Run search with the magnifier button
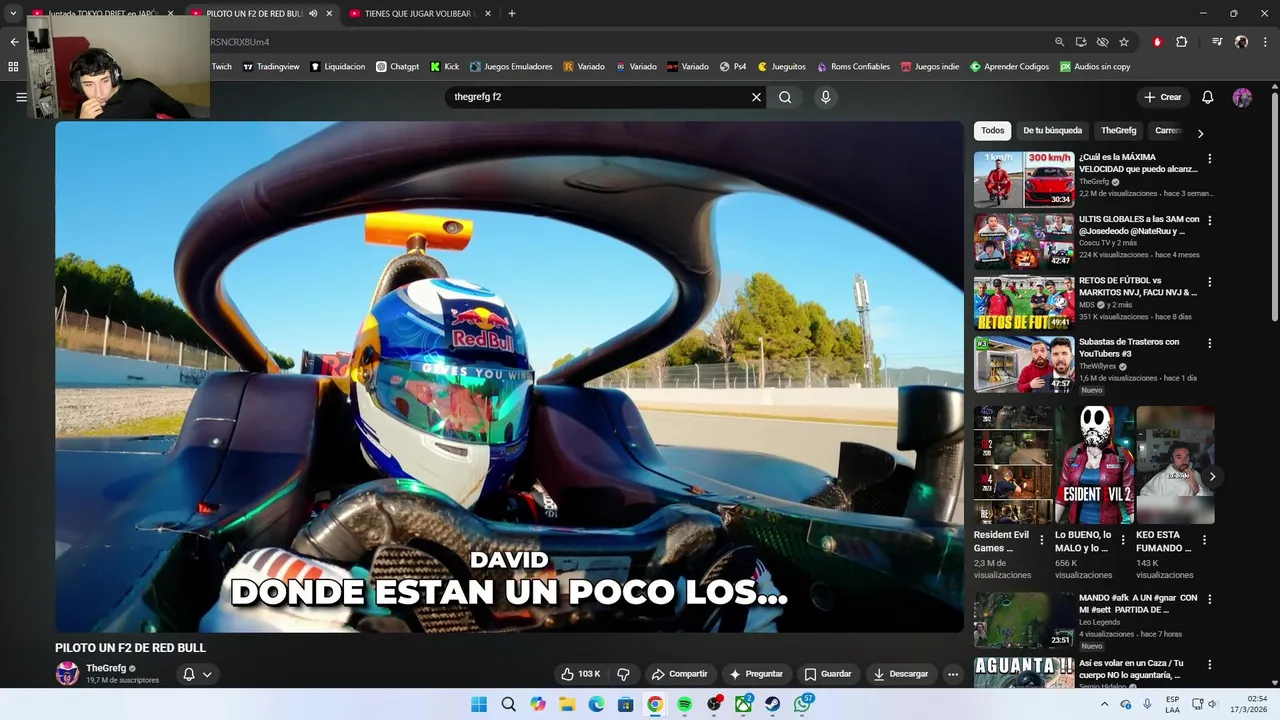 tap(785, 97)
